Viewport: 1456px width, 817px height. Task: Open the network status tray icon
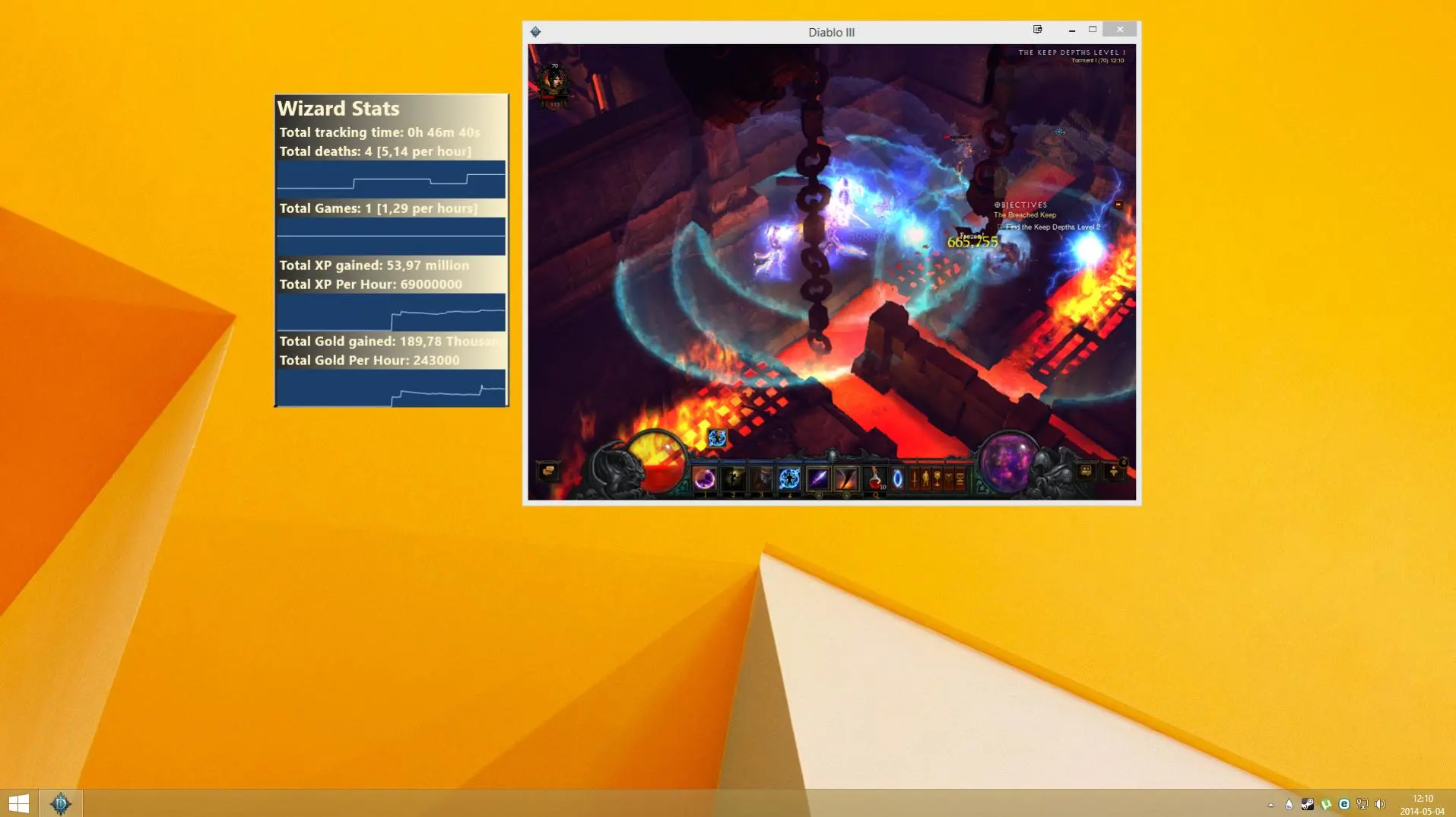click(x=1362, y=804)
